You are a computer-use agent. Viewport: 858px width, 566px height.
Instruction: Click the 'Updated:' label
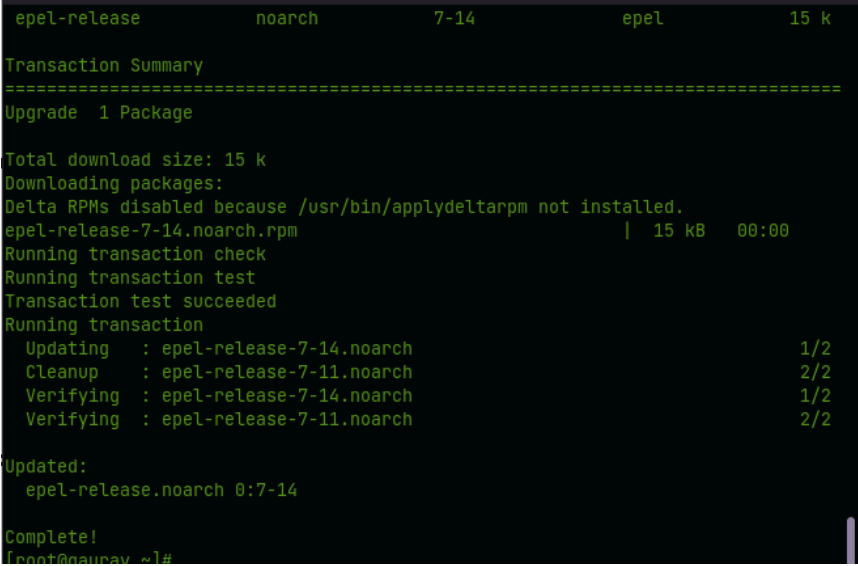[x=46, y=466]
